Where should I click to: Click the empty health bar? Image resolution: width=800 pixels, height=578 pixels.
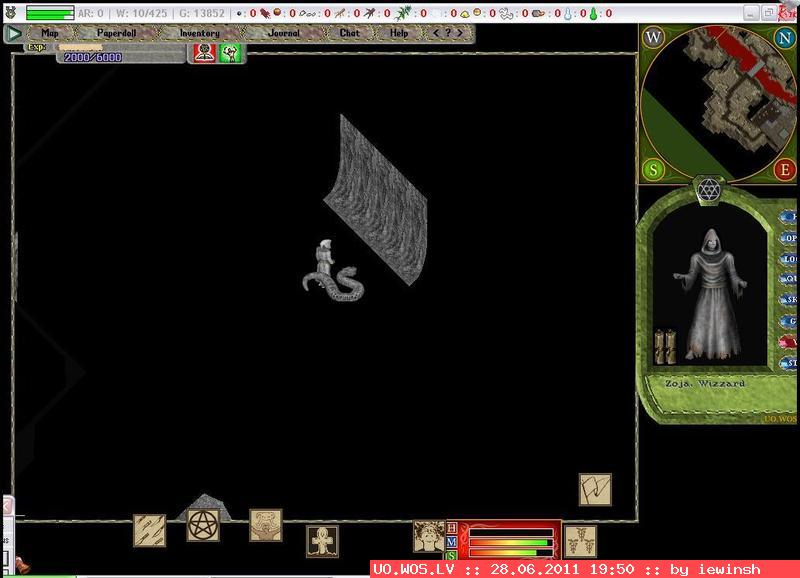click(x=511, y=533)
